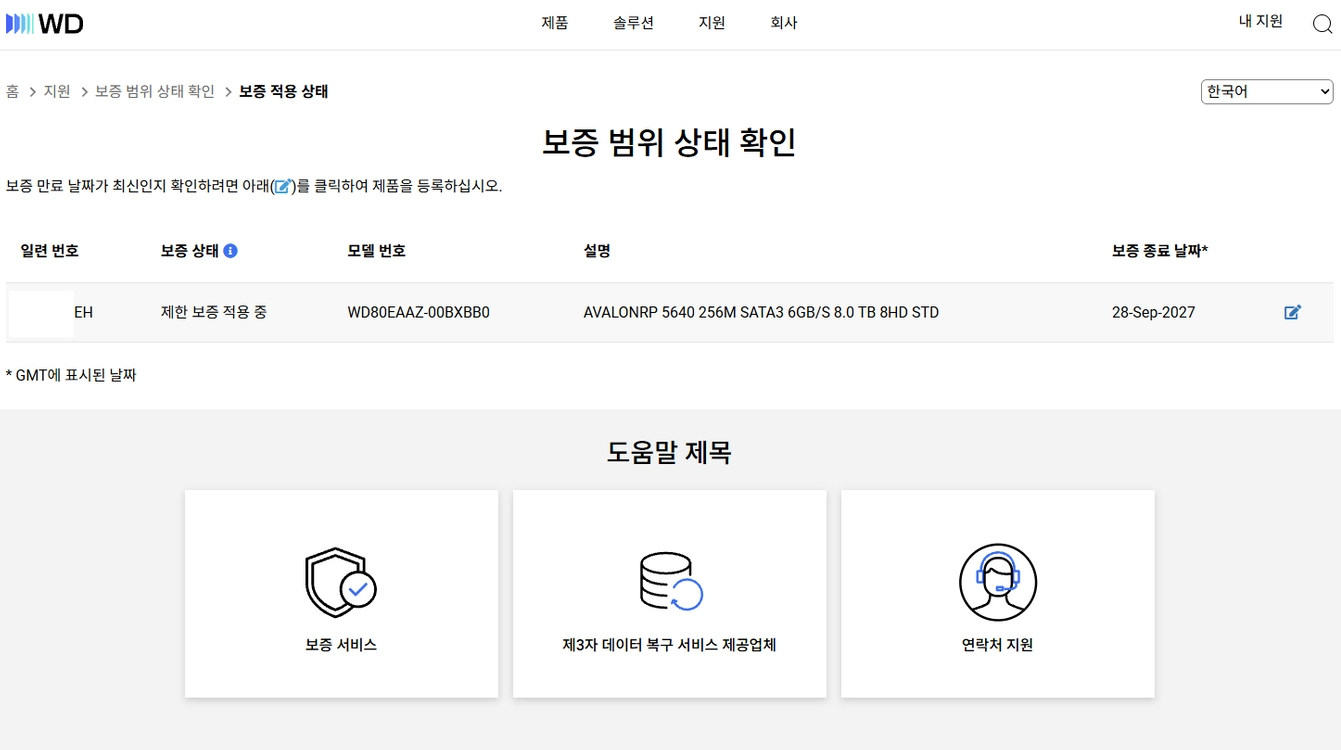Click the info icon beside 보증 상태
The height and width of the screenshot is (750, 1341).
coord(230,251)
